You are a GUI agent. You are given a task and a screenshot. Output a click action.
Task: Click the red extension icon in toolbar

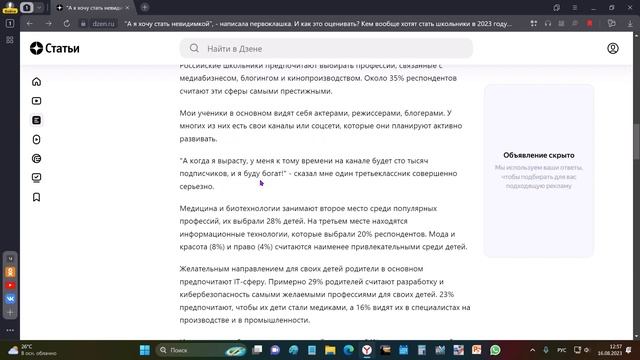coord(589,24)
